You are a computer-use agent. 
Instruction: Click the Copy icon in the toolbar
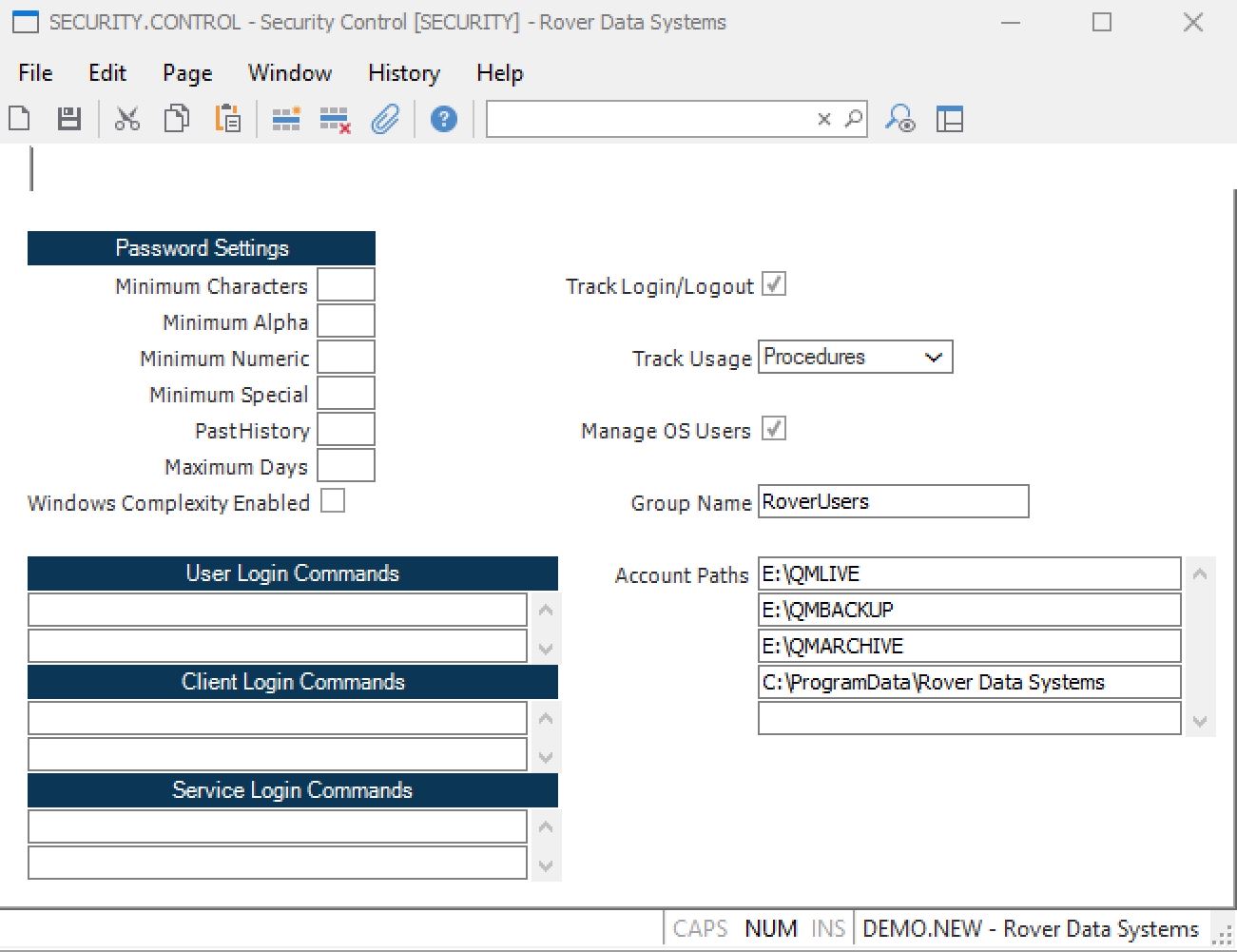coord(177,119)
